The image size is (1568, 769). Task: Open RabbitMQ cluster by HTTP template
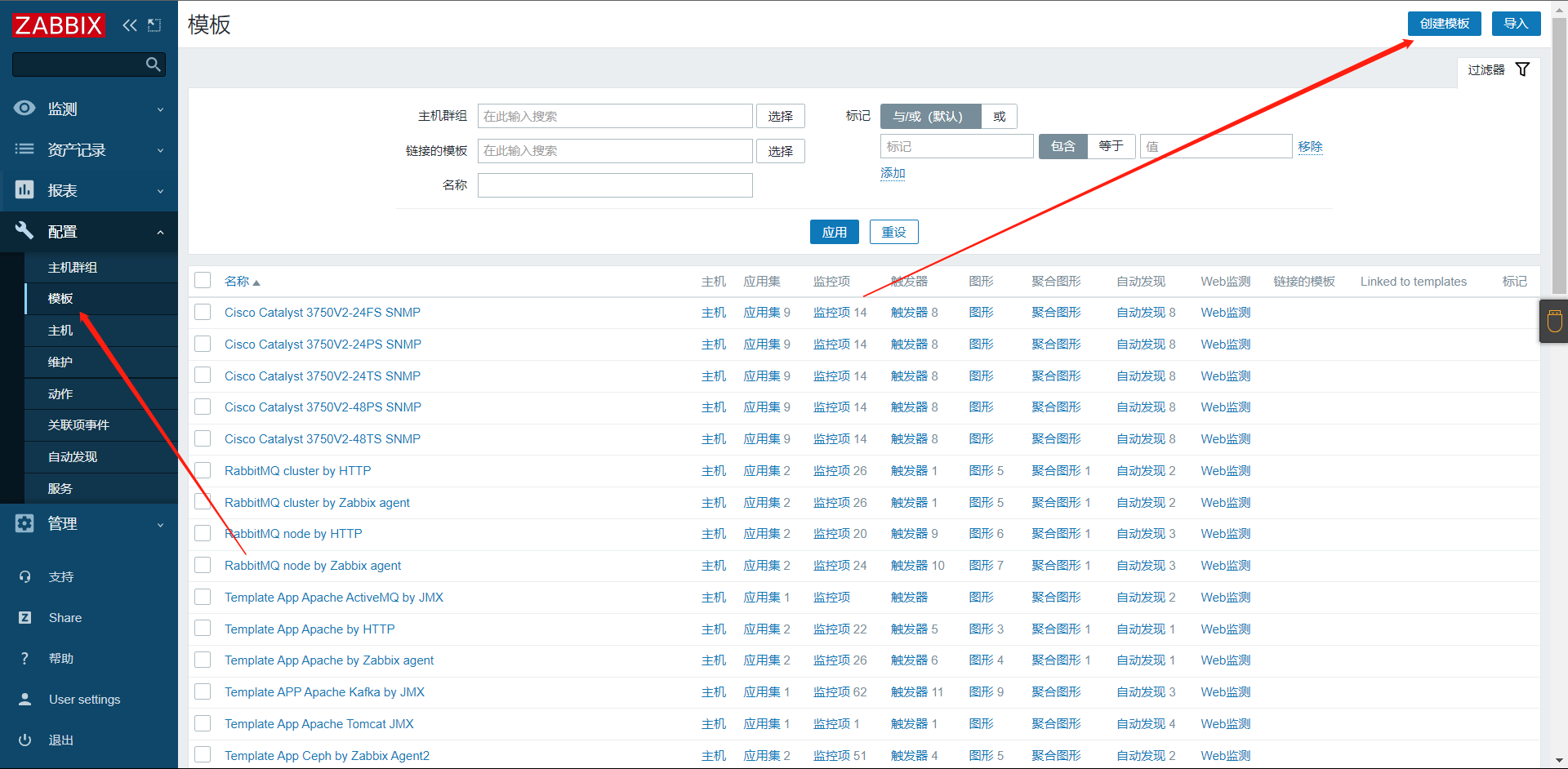(x=297, y=471)
